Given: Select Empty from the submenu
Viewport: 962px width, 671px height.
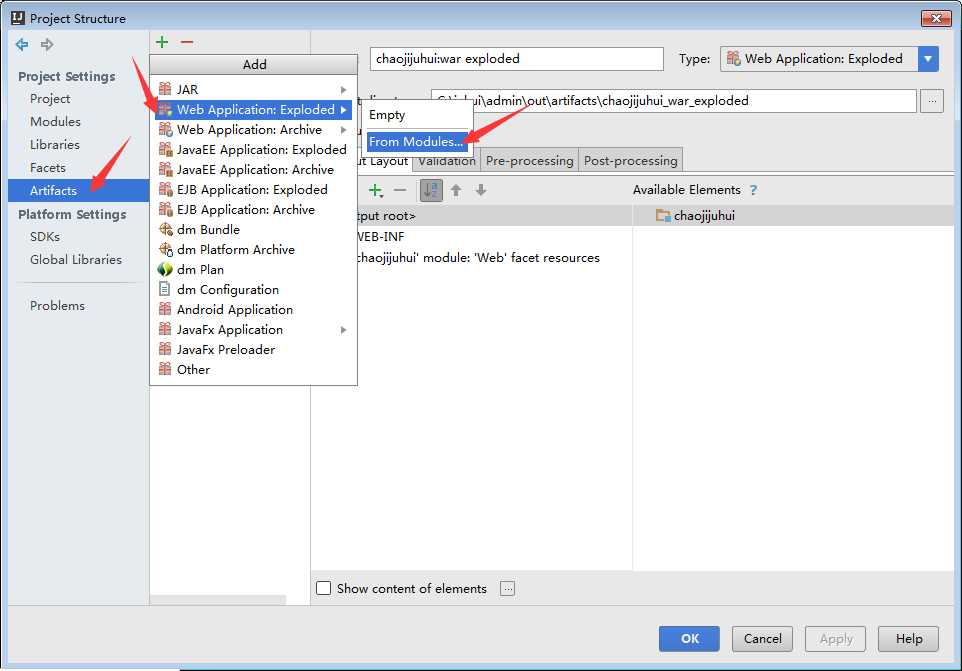Looking at the screenshot, I should [x=417, y=115].
